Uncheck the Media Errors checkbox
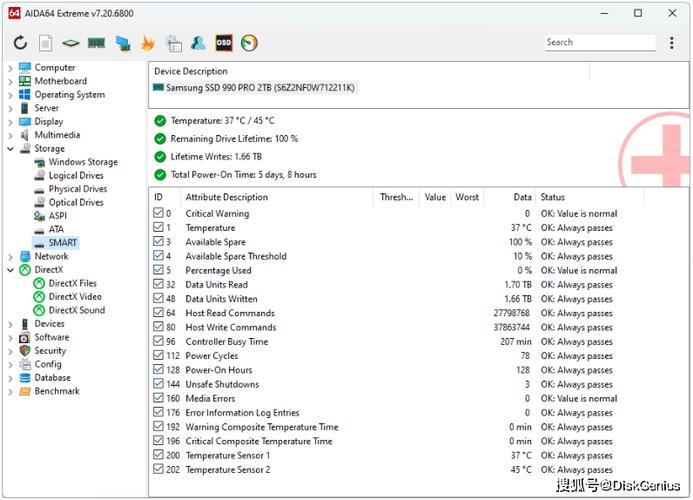693x500 pixels. pos(158,398)
